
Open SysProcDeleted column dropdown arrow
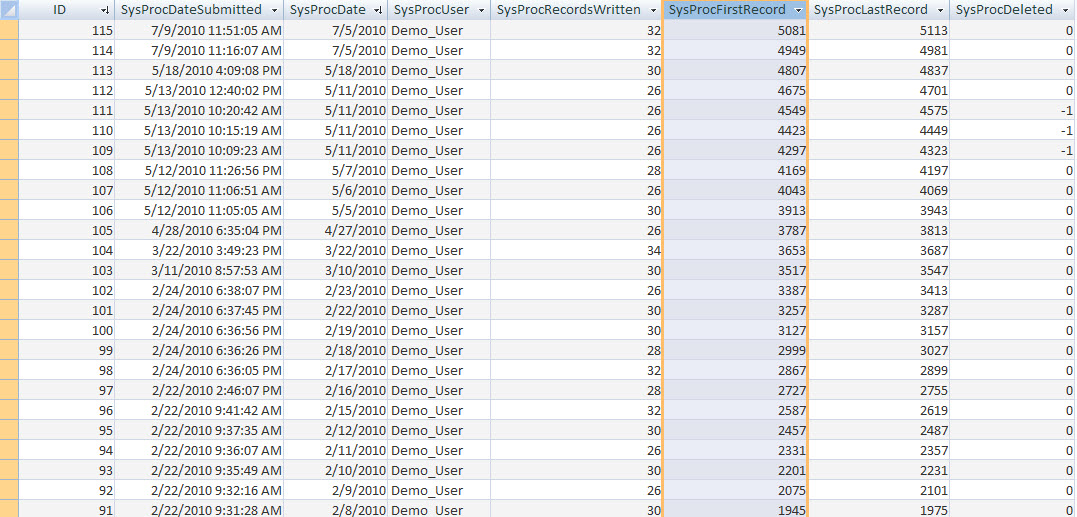pos(1065,10)
